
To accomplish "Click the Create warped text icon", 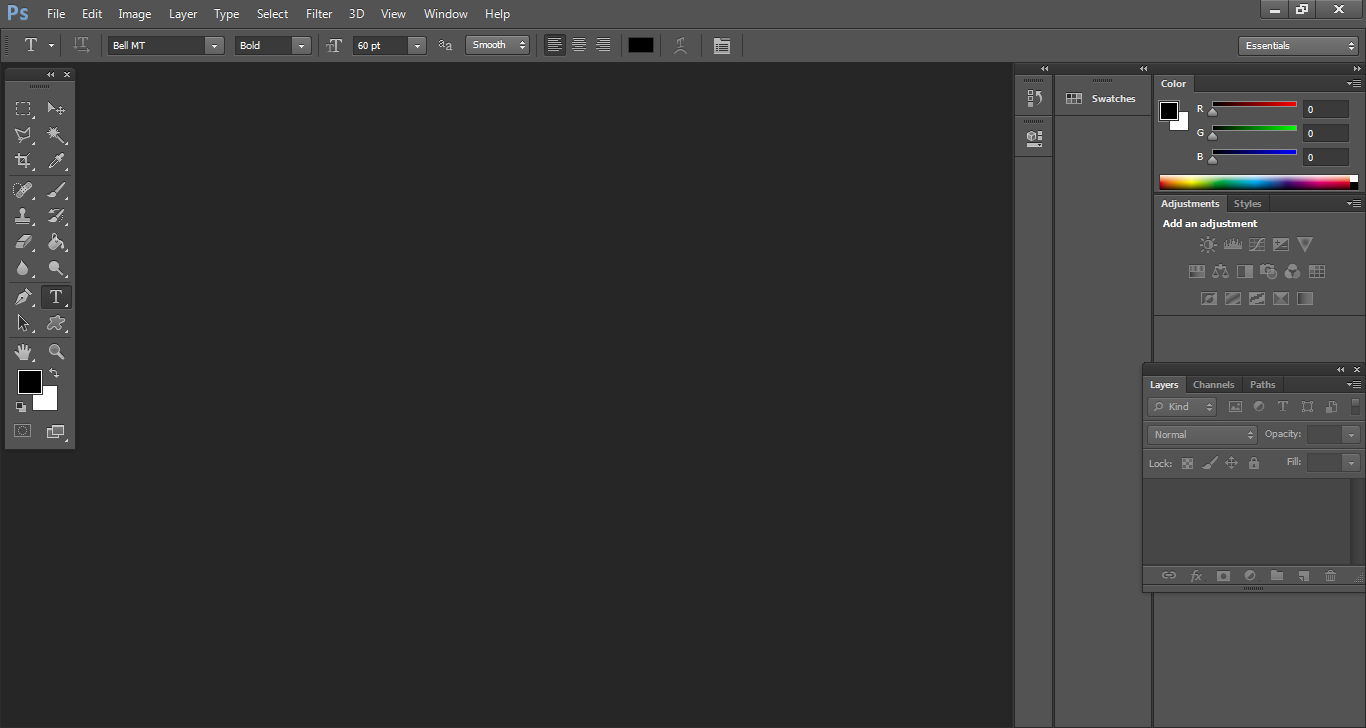I will pyautogui.click(x=681, y=45).
